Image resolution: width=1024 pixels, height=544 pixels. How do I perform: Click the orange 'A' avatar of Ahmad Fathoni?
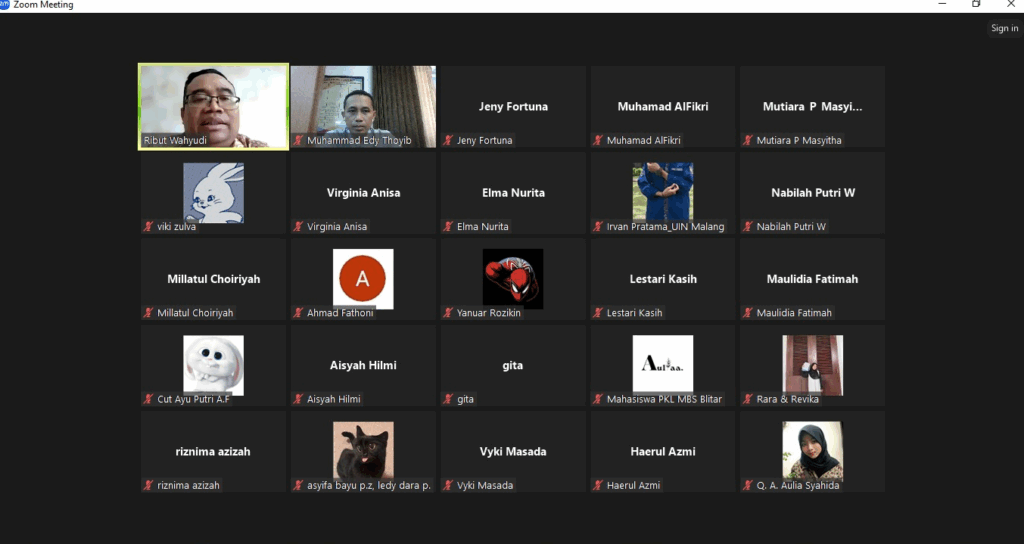(x=363, y=279)
